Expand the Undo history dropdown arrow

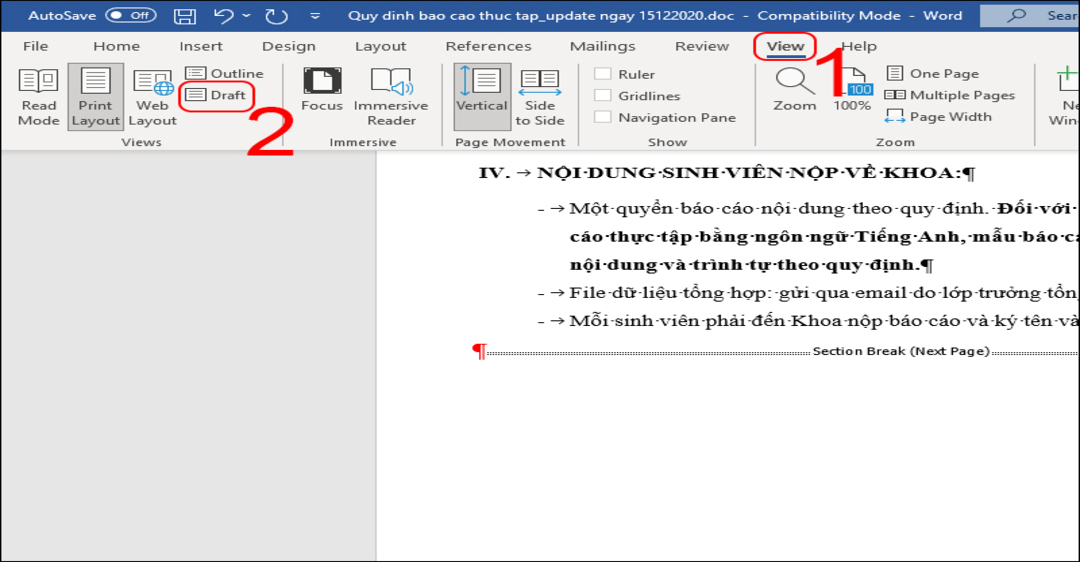(x=246, y=16)
